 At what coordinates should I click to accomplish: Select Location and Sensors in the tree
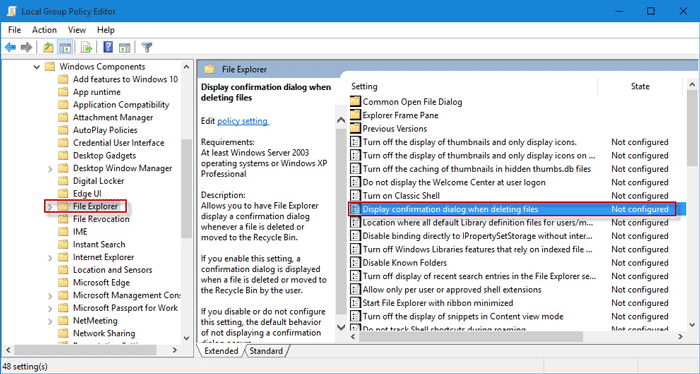coord(112,270)
